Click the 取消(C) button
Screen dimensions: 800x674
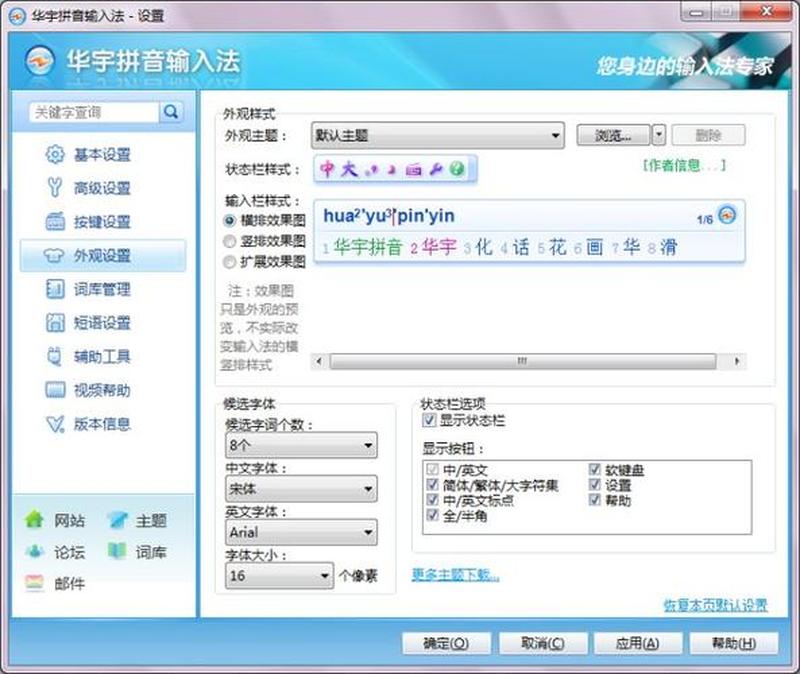pos(542,643)
